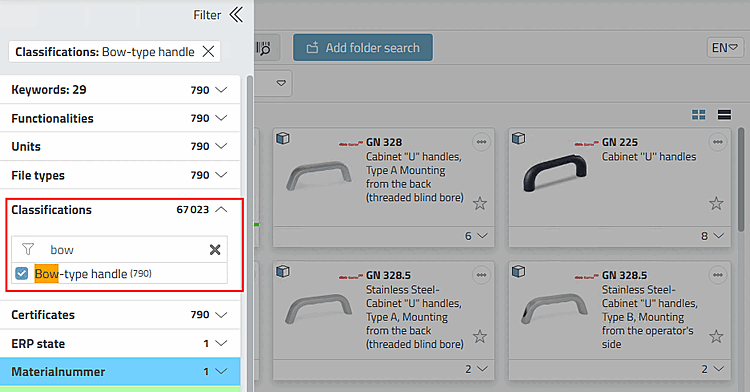
Task: Click the 3D cube icon on GN 328.5 Type B
Action: 518,272
